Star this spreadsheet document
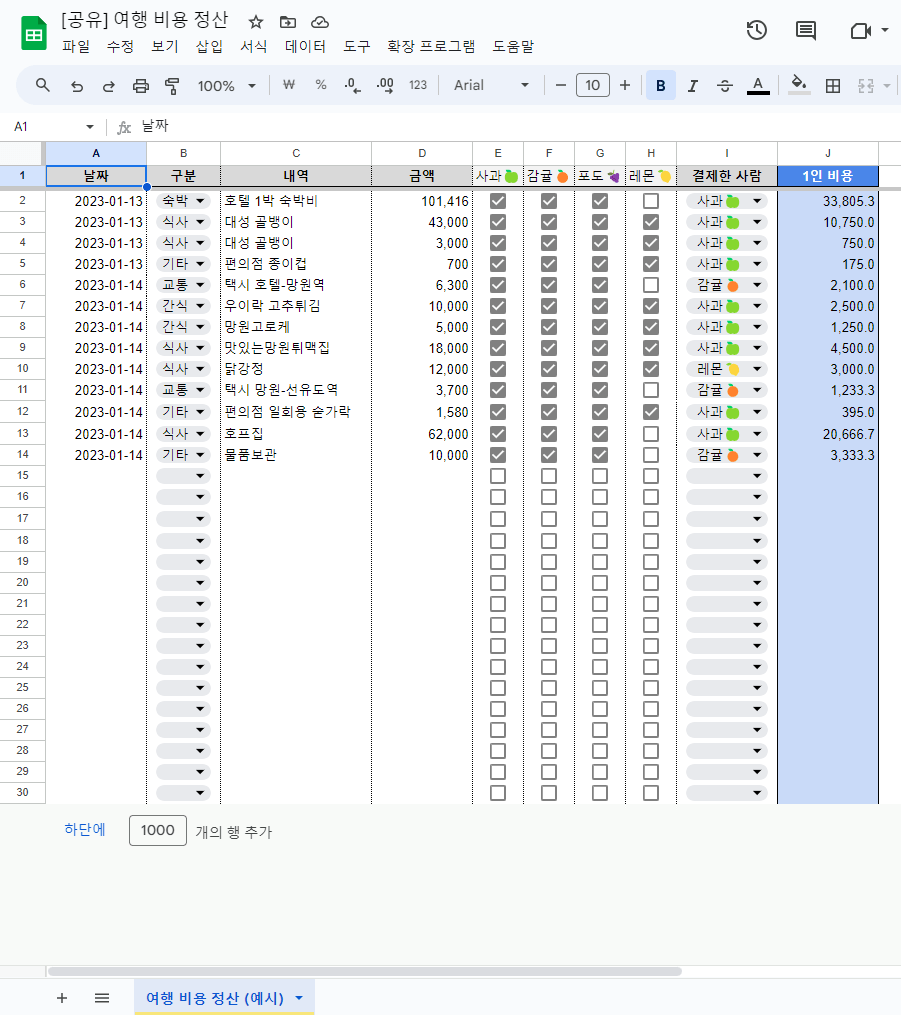 pyautogui.click(x=256, y=21)
